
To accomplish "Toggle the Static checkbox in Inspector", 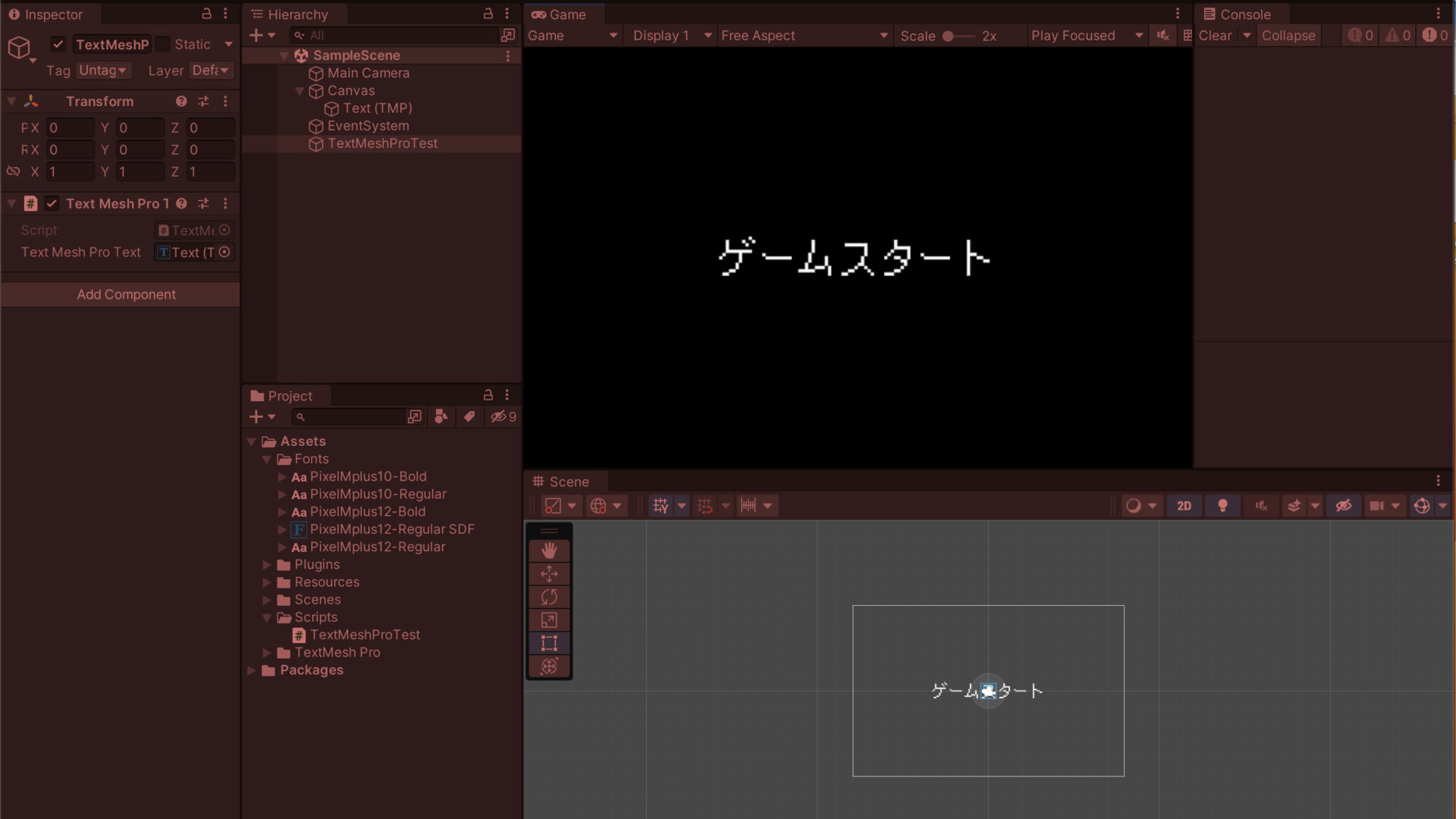I will point(162,44).
